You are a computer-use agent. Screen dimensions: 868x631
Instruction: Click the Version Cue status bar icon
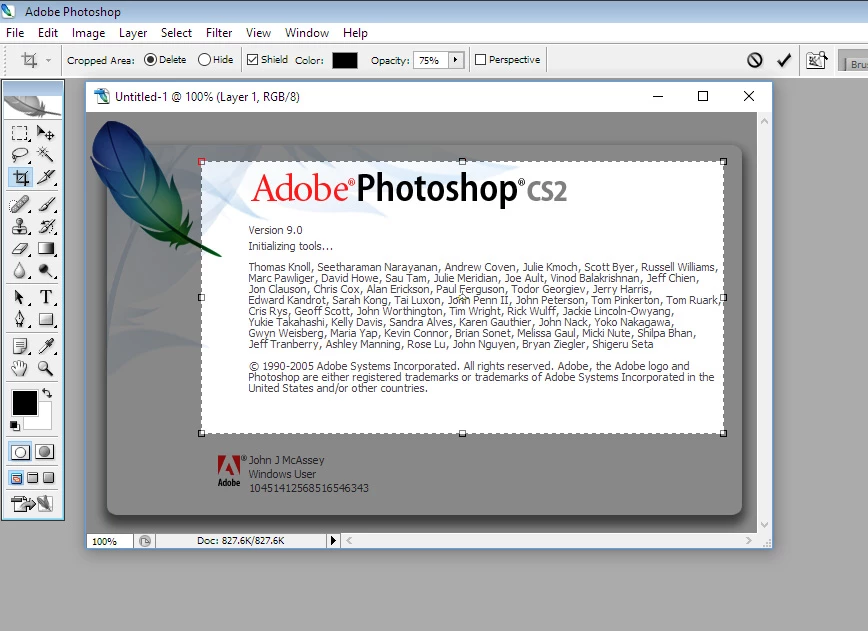(x=145, y=541)
